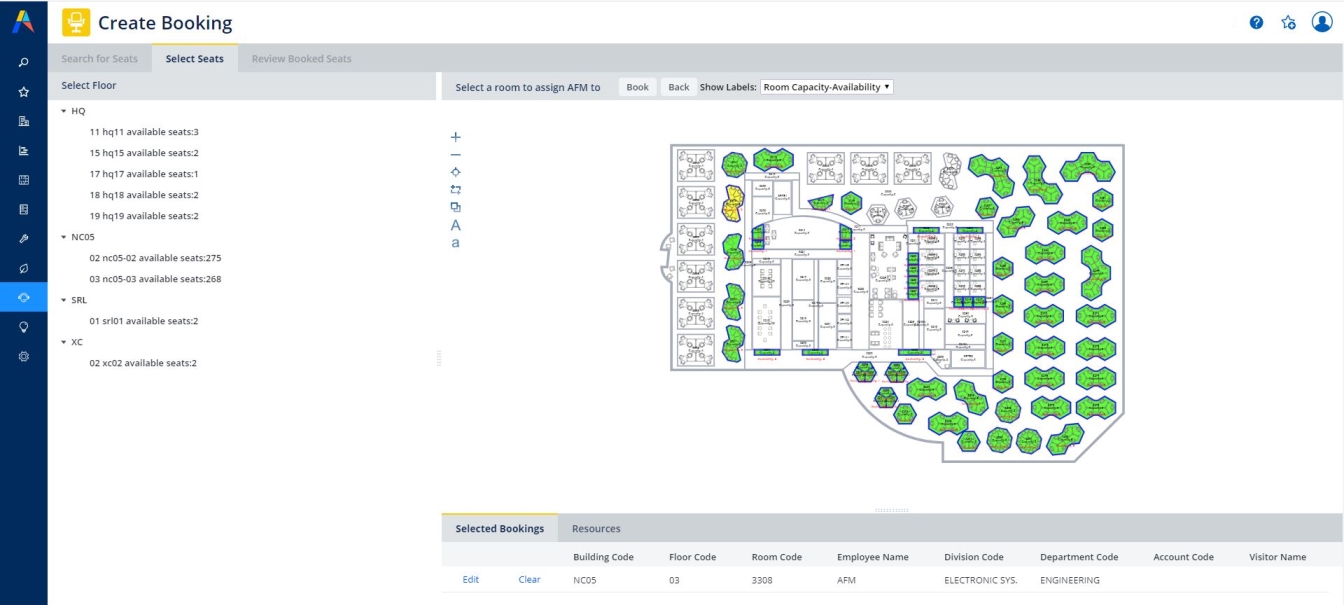Viewport: 1344px width, 605px height.
Task: Click the Back button
Action: pos(679,87)
